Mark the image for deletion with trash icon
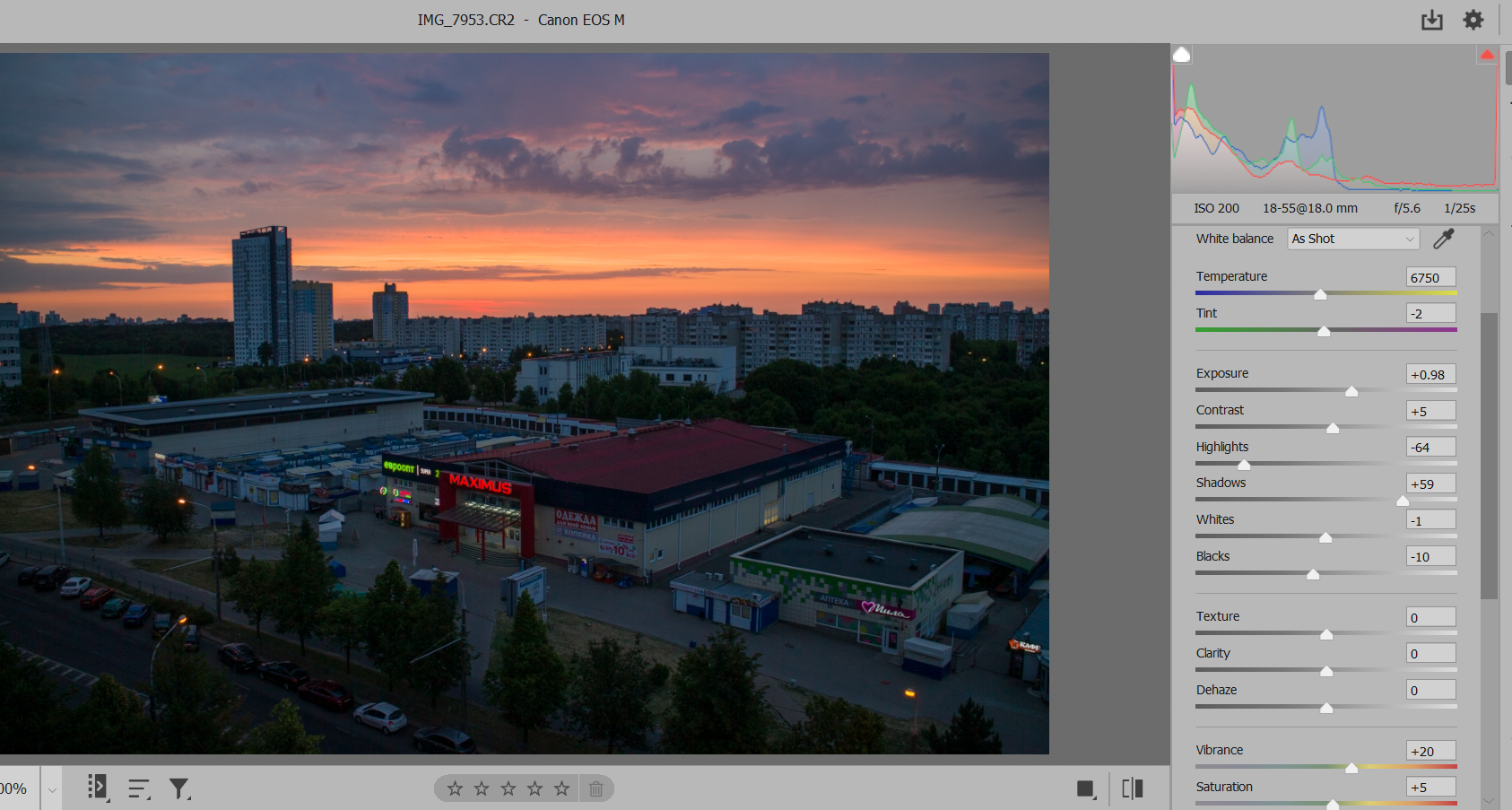Image resolution: width=1512 pixels, height=810 pixels. click(x=596, y=788)
